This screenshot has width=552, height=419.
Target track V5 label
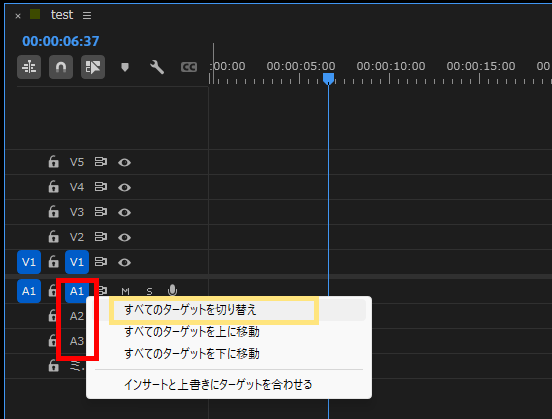pos(77,162)
